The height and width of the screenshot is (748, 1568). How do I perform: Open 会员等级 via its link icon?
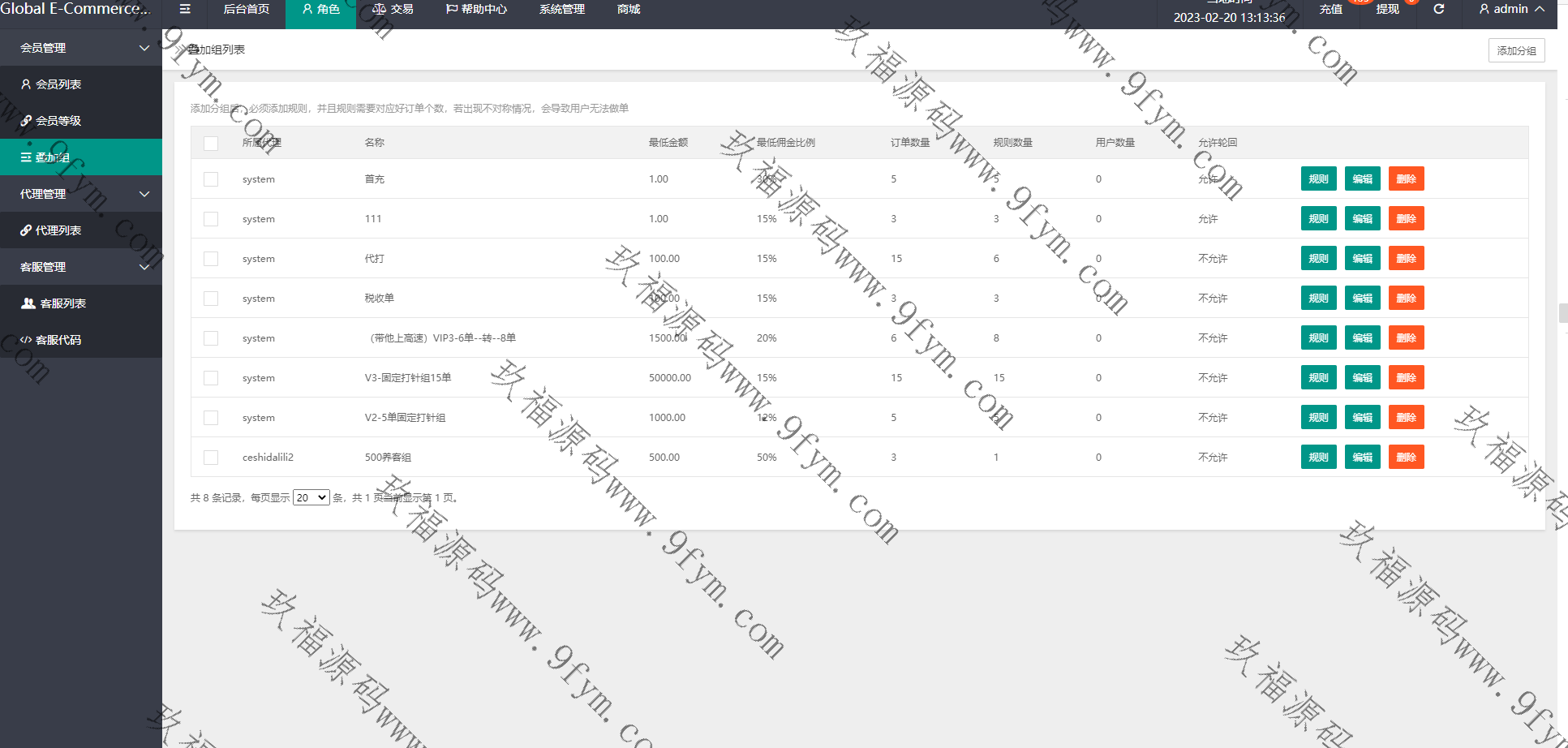[x=26, y=121]
